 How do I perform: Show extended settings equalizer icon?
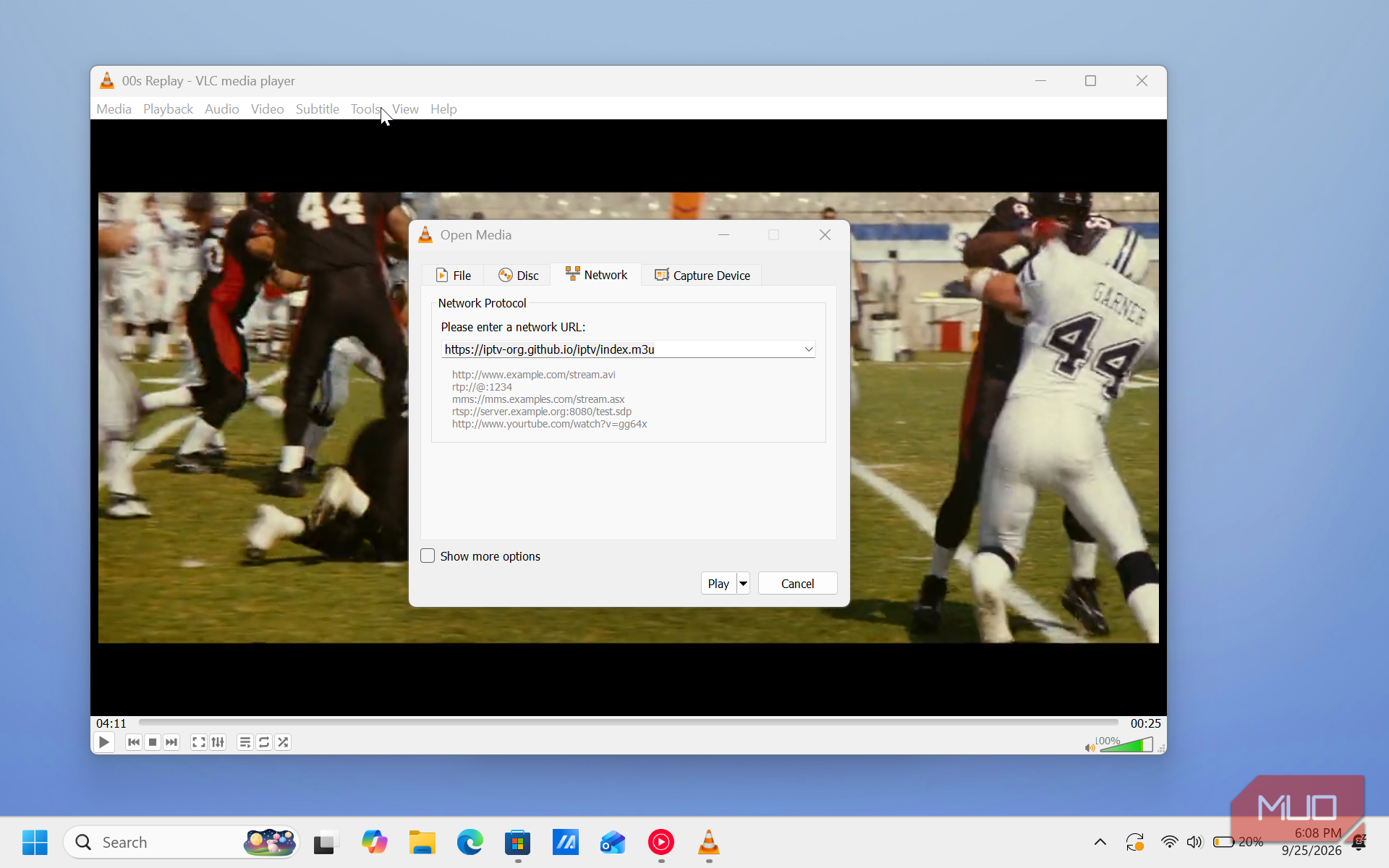click(x=218, y=742)
